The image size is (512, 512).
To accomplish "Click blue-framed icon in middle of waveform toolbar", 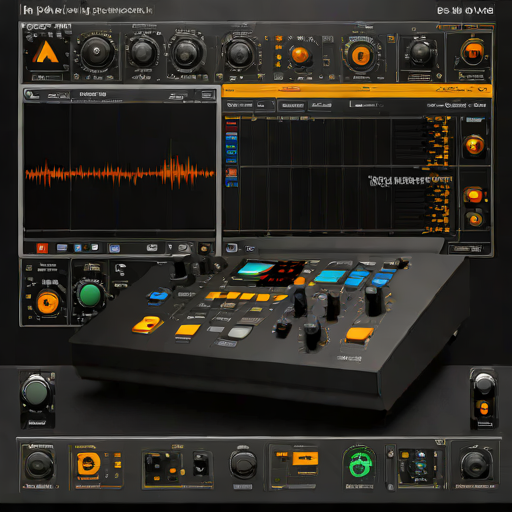I will pos(114,248).
